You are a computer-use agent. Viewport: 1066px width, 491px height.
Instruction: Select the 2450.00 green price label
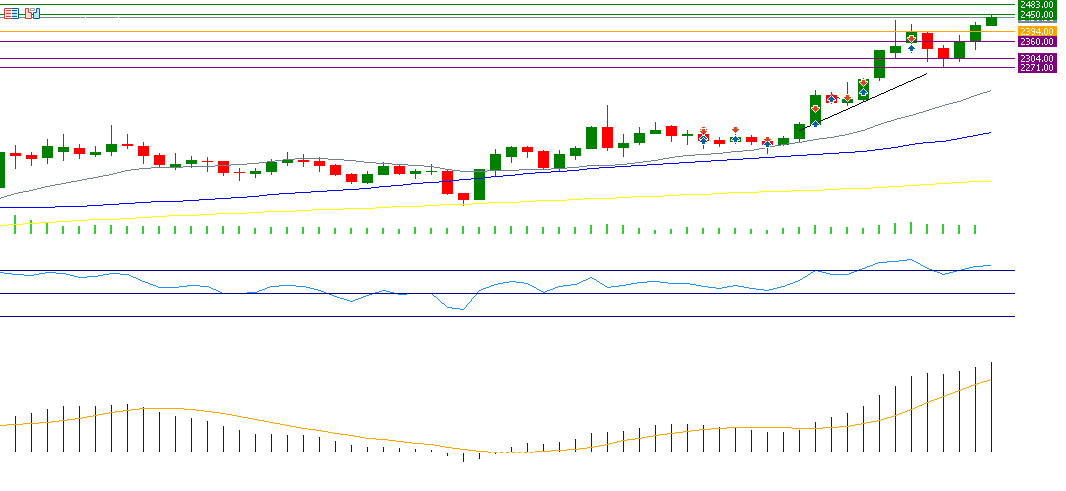(1036, 15)
